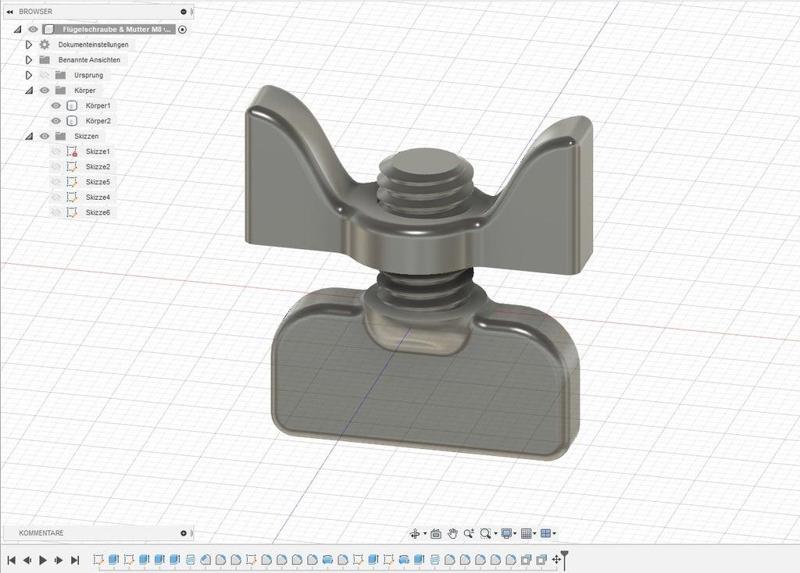Click the Skizze6 sketch icon
The height and width of the screenshot is (573, 800).
(x=72, y=213)
